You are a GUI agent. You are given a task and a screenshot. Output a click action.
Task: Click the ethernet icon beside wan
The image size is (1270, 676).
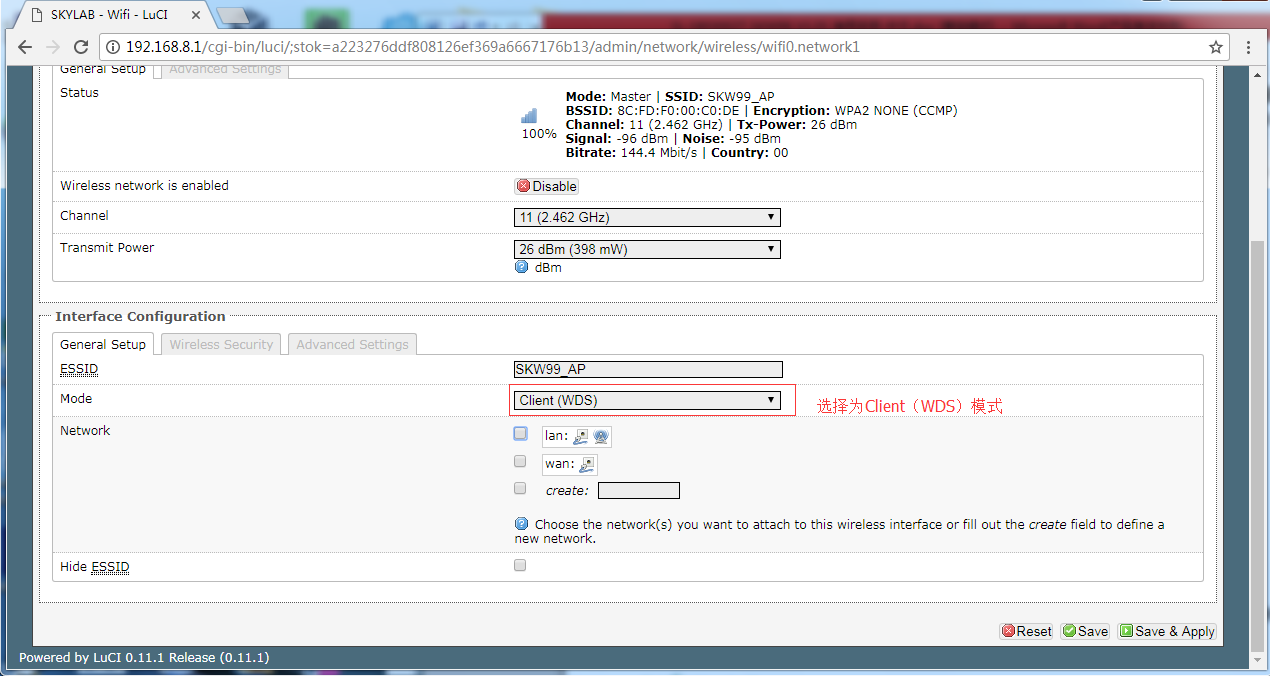[585, 463]
